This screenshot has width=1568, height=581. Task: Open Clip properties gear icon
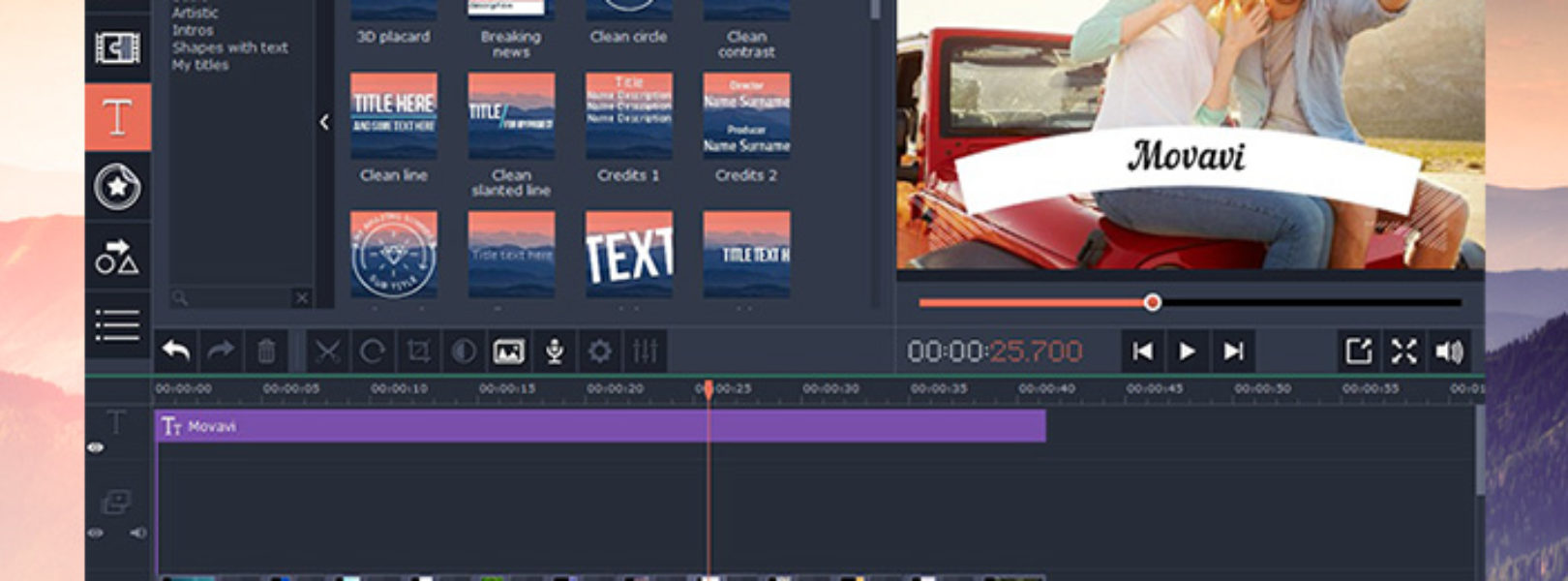[600, 351]
